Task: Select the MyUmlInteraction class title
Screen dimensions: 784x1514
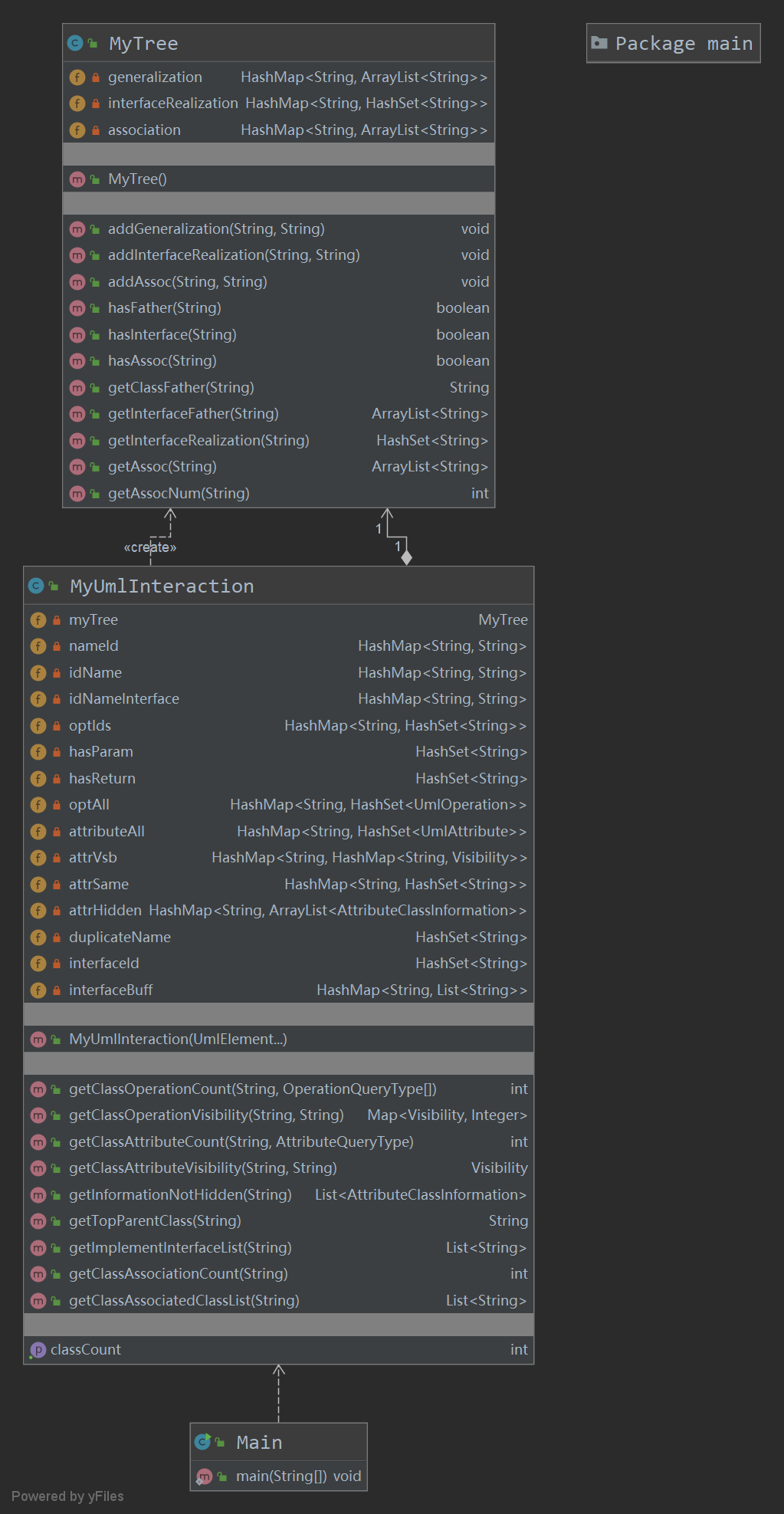Action: click(x=162, y=586)
